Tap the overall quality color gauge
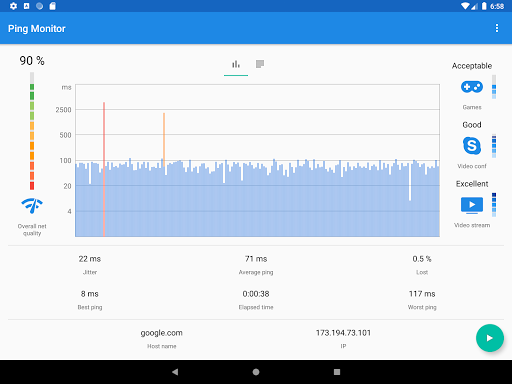The image size is (512, 384). pyautogui.click(x=32, y=131)
